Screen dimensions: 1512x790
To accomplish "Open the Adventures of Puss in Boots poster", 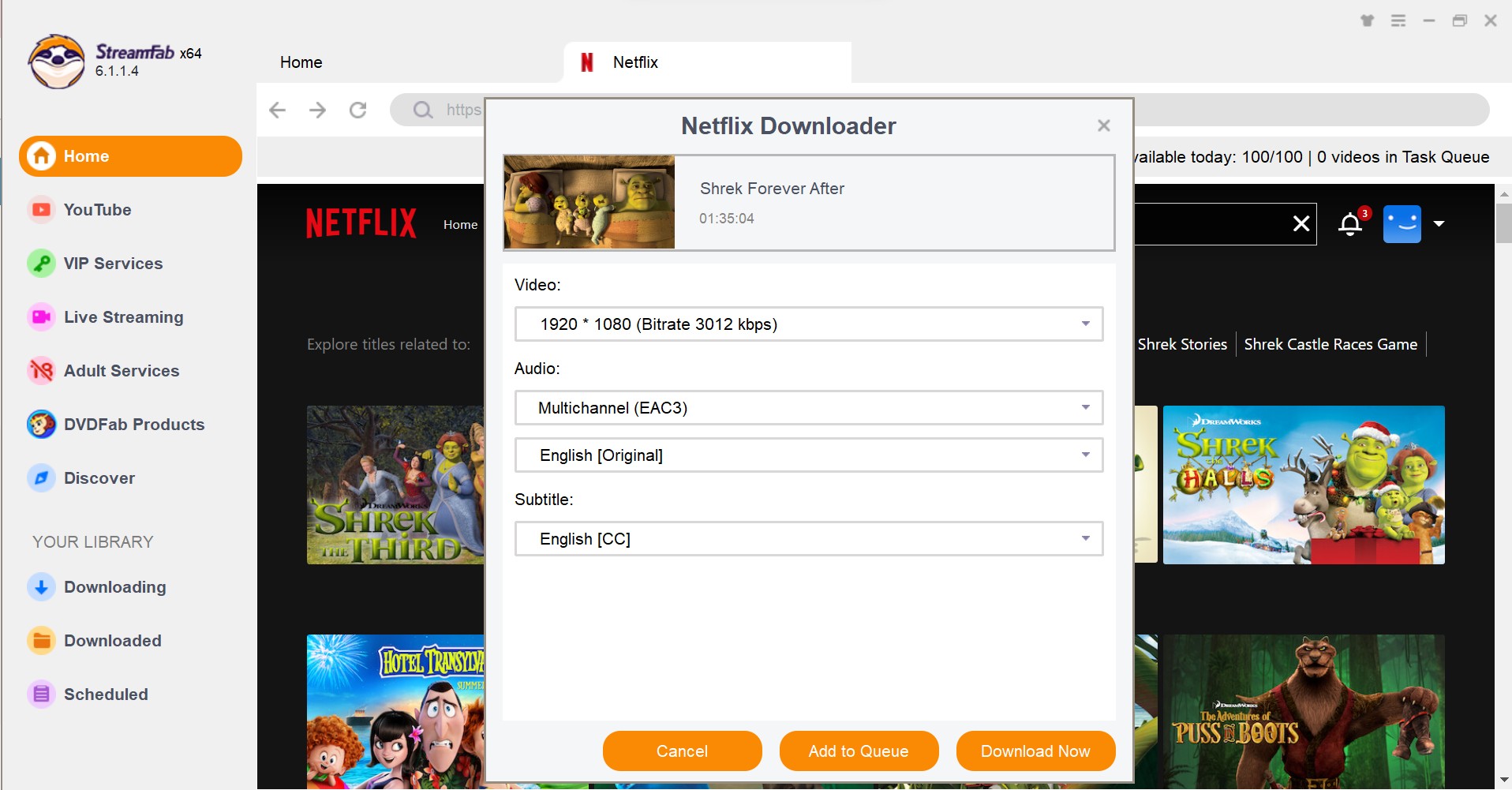I will (1304, 712).
